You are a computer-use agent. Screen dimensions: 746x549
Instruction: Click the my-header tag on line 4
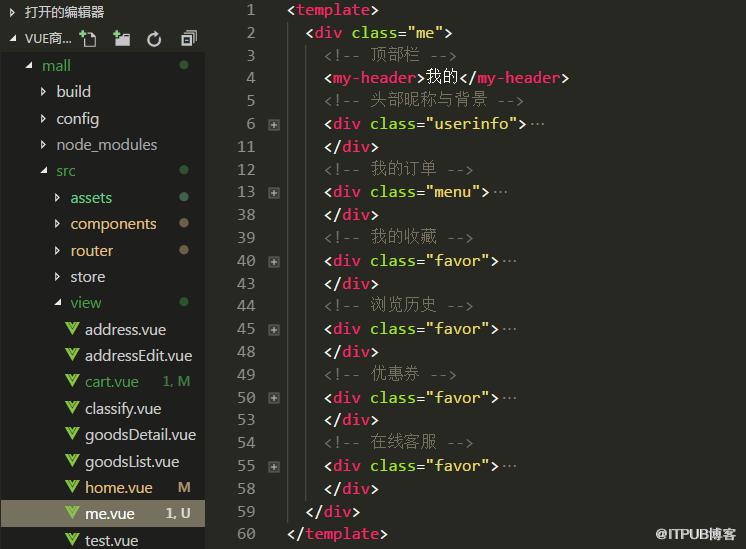click(x=374, y=78)
